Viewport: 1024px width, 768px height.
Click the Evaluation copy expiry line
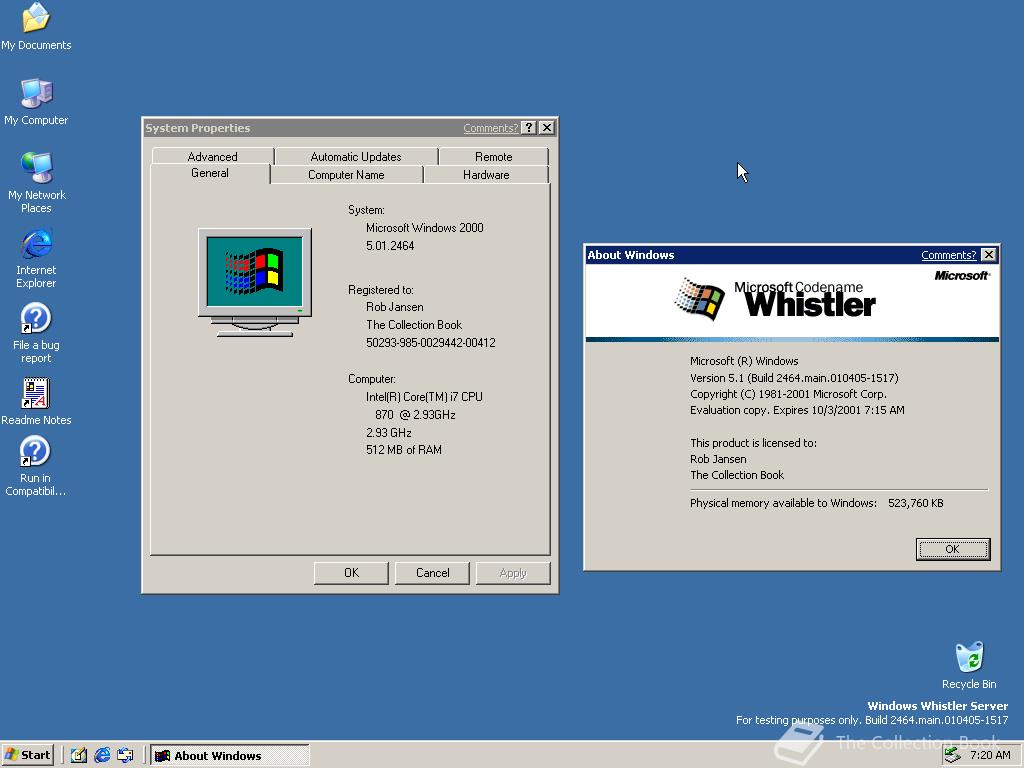[797, 410]
